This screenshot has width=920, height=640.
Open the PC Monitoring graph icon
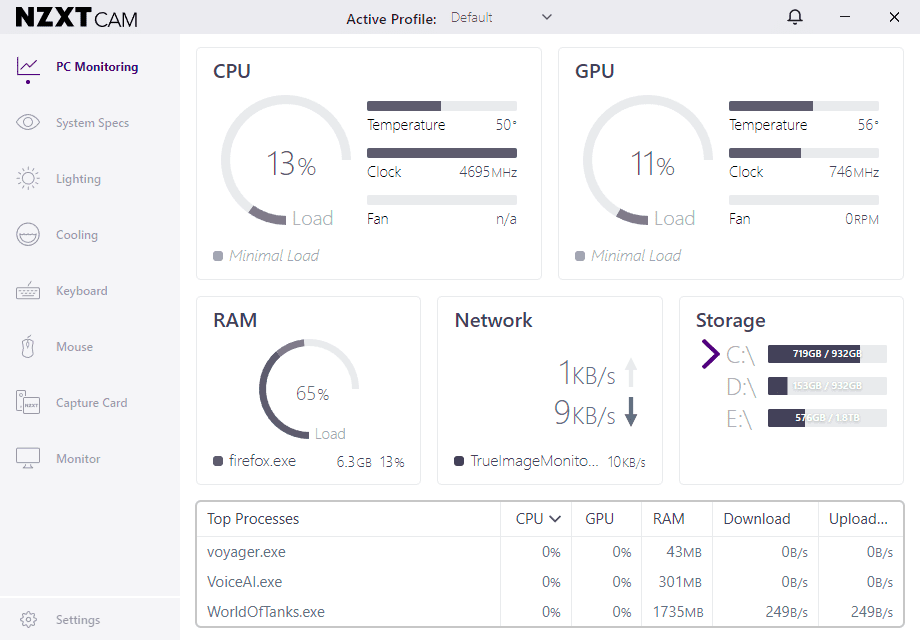(28, 67)
